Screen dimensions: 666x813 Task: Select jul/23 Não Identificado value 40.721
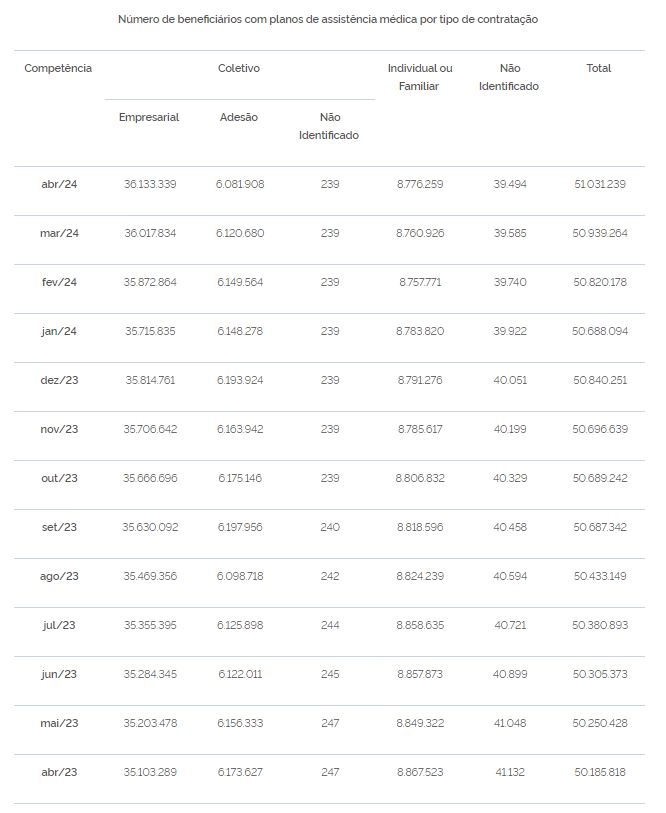tap(510, 625)
